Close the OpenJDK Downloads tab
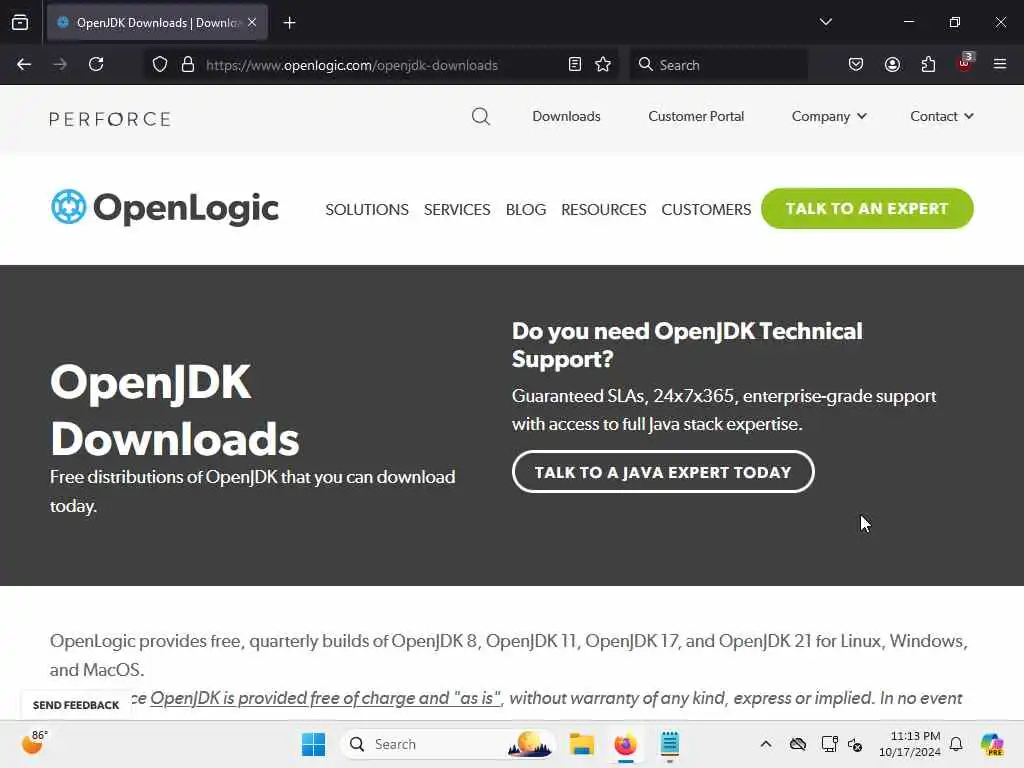 pyautogui.click(x=252, y=22)
